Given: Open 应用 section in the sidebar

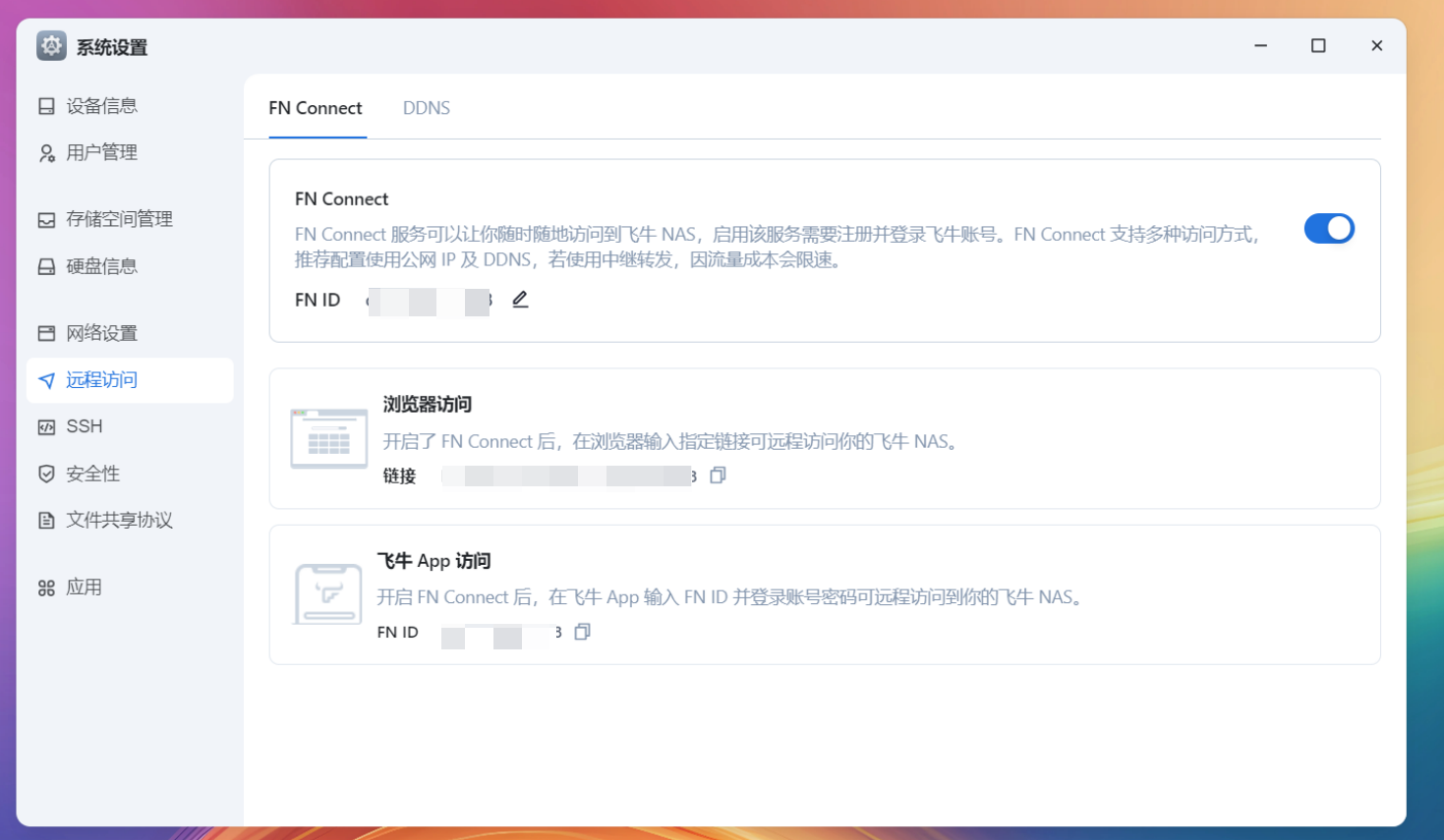Looking at the screenshot, I should (130, 588).
